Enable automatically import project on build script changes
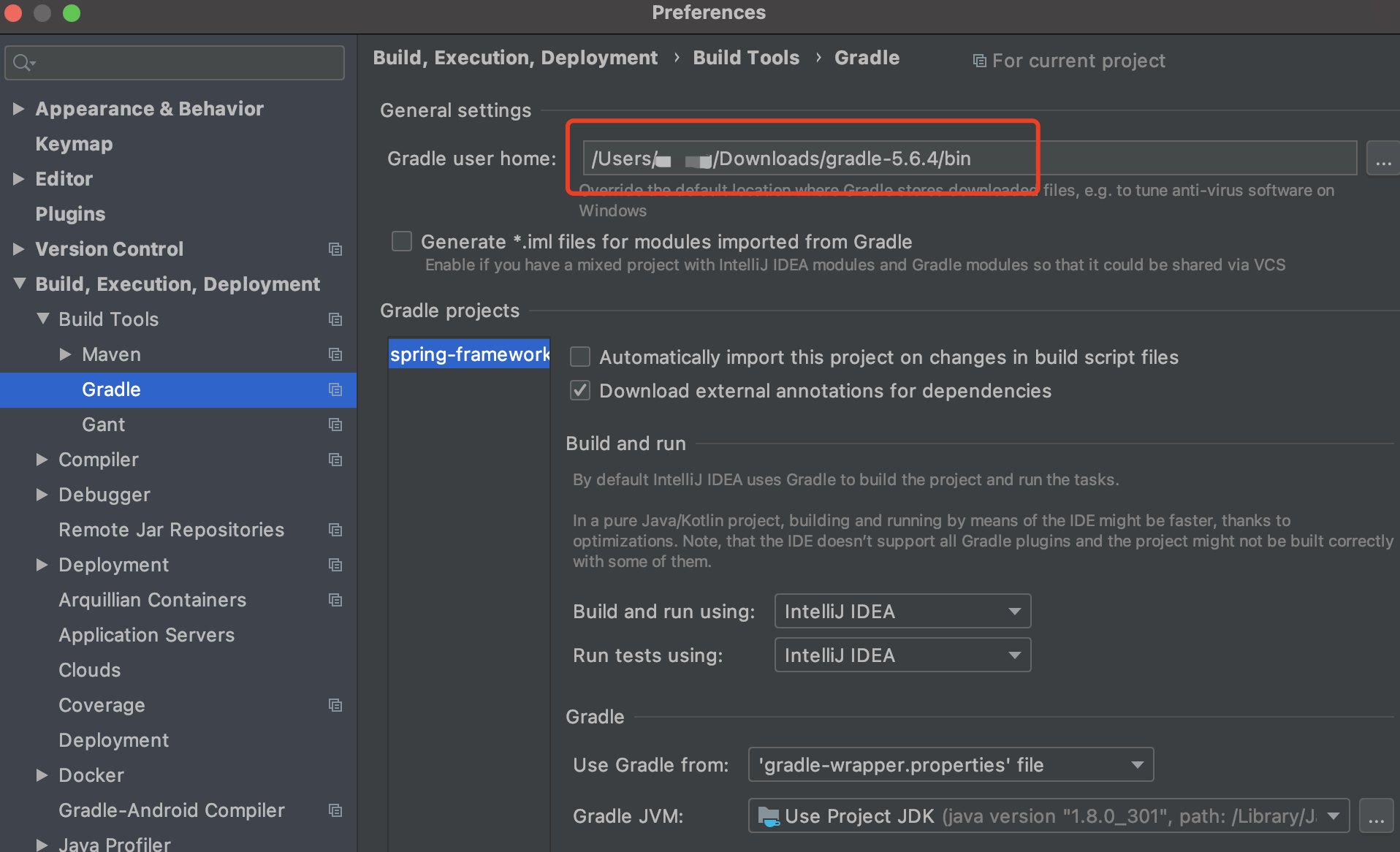 pyautogui.click(x=580, y=357)
